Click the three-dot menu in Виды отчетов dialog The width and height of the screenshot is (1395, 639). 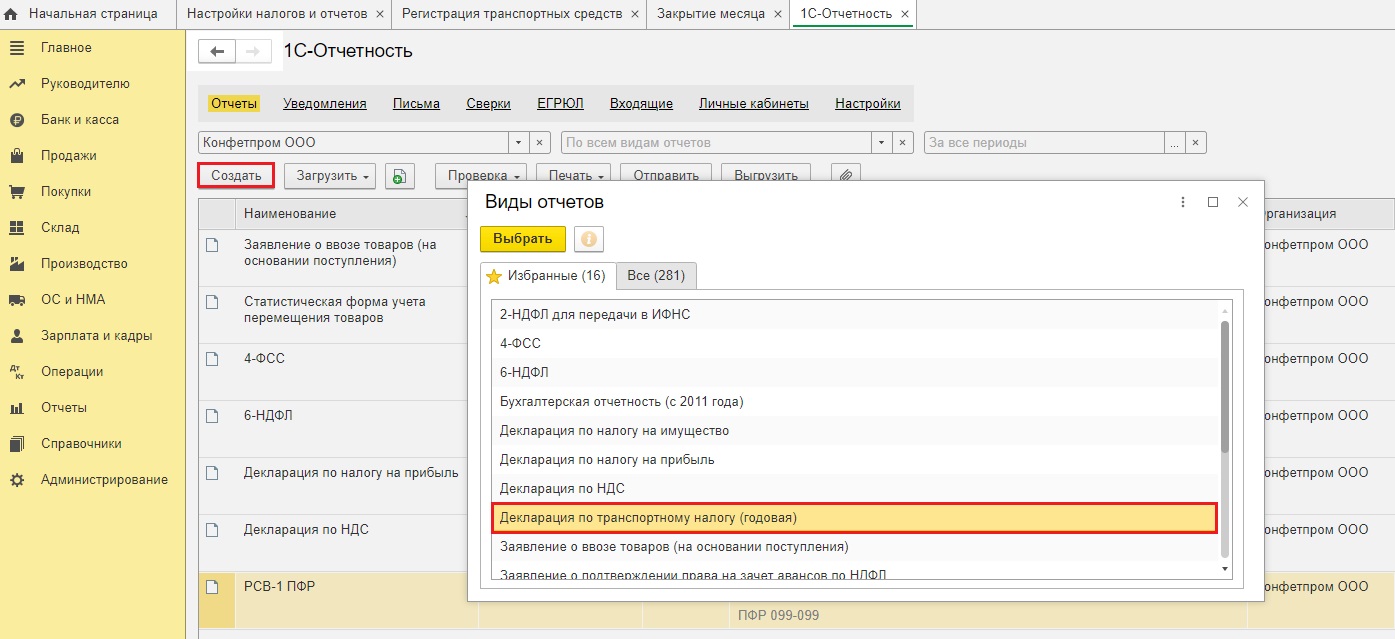(x=1183, y=202)
